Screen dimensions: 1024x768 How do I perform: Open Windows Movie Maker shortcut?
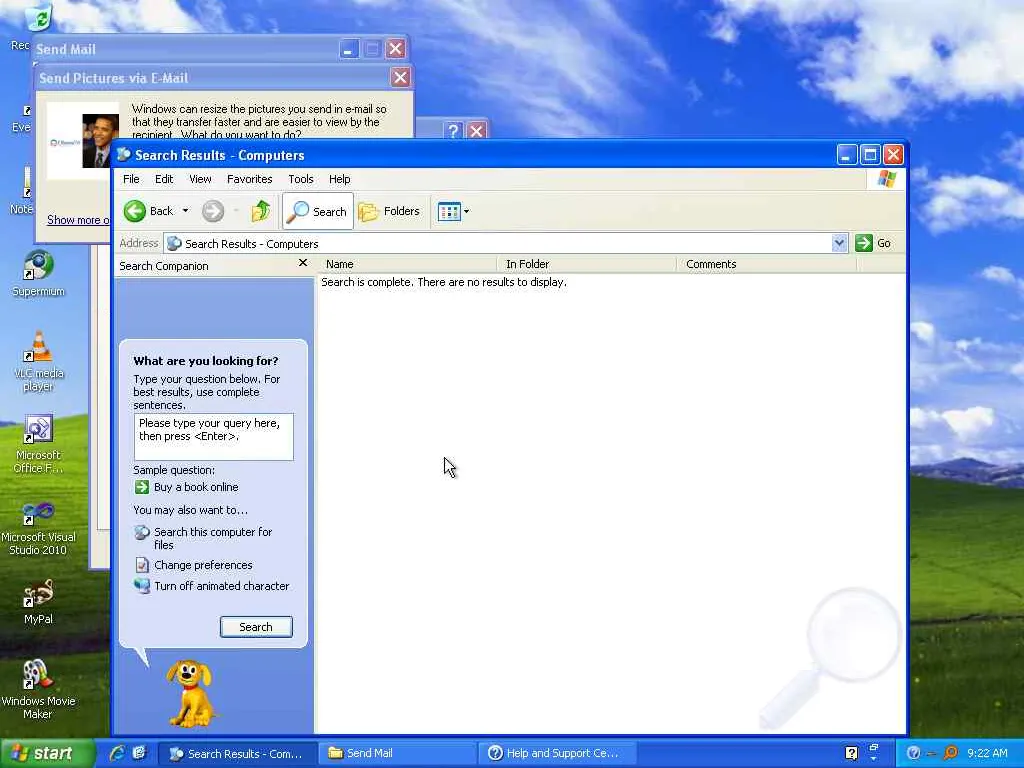(38, 690)
